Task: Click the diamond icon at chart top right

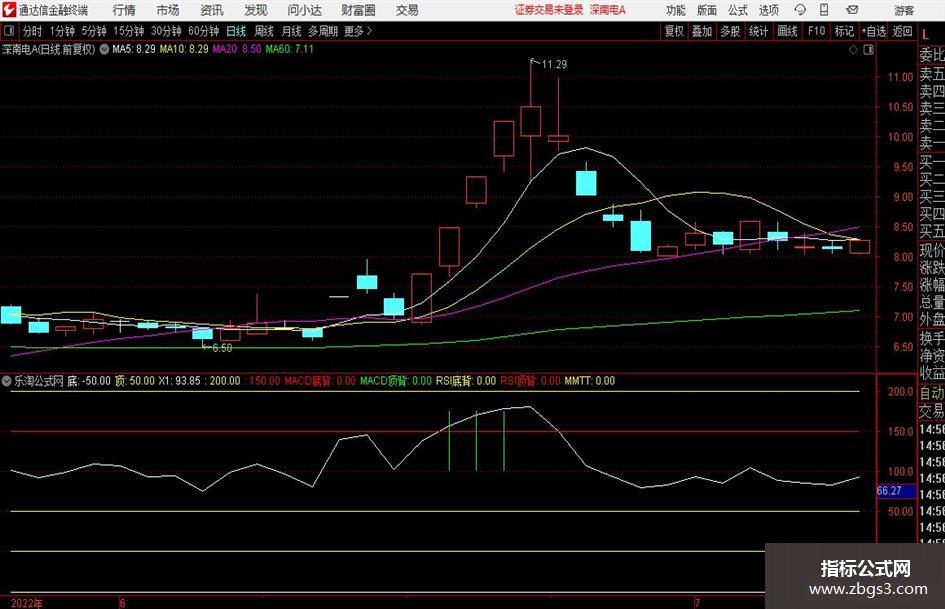Action: (x=853, y=50)
